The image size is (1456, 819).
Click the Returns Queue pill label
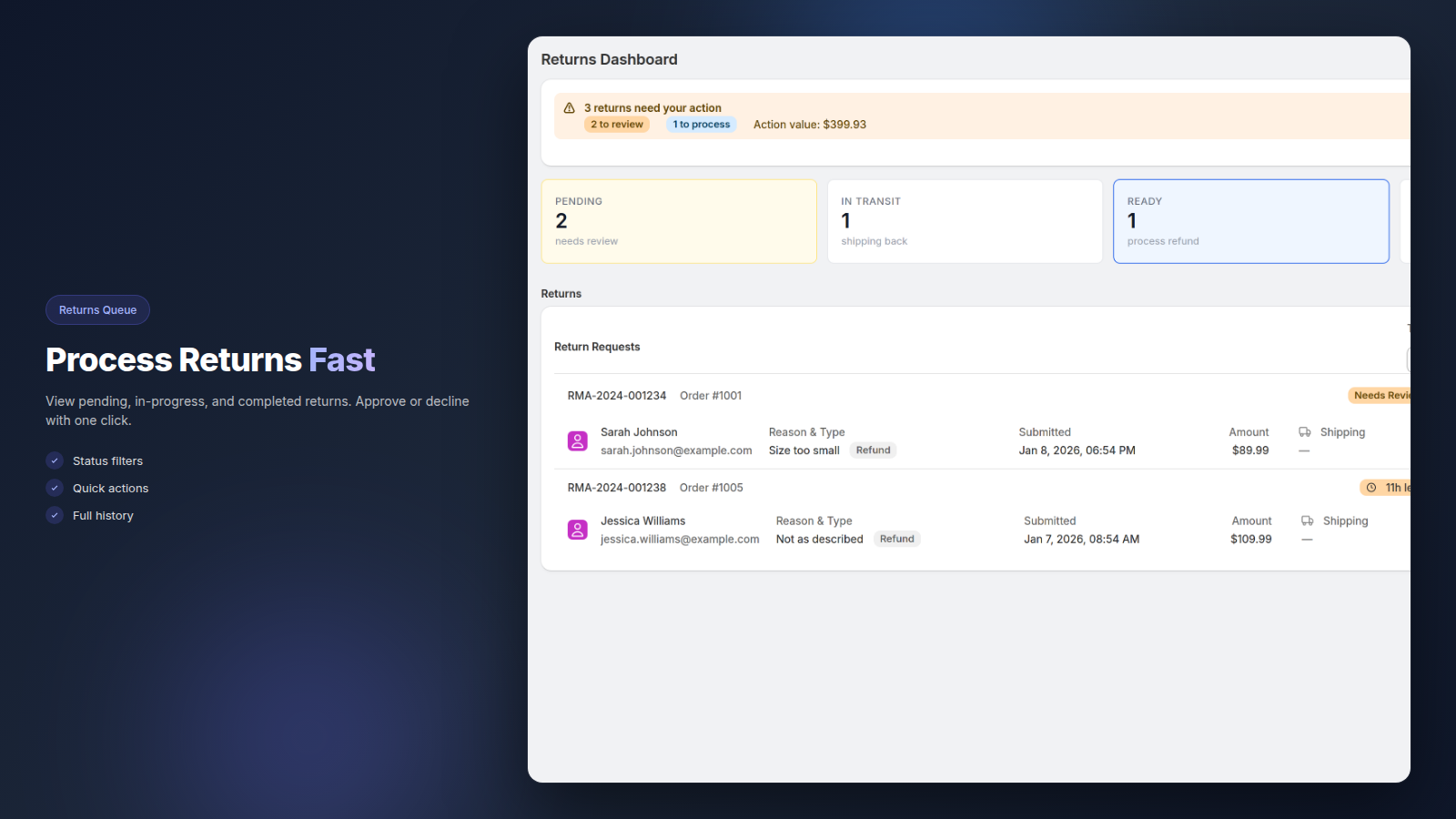coord(97,310)
